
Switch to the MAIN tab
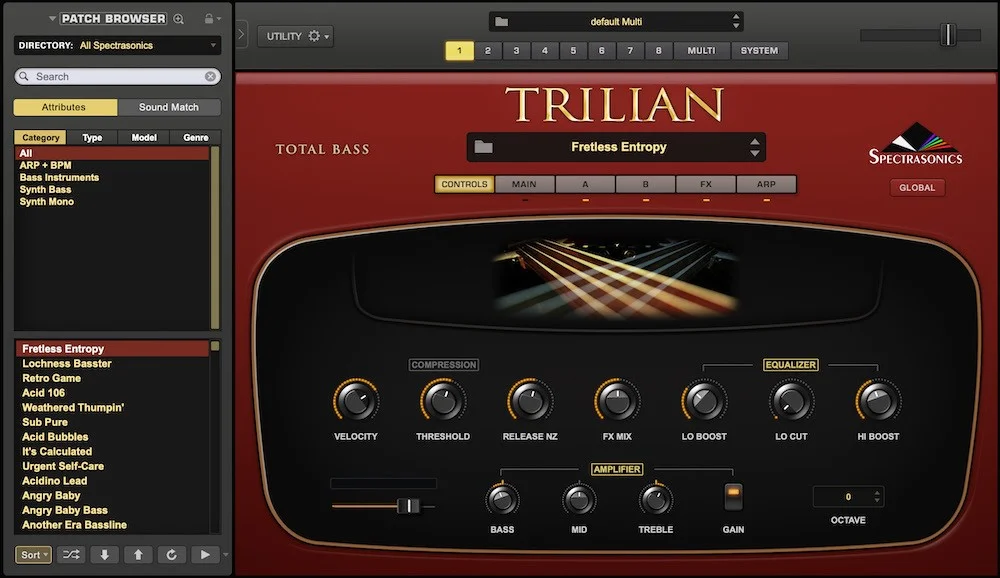(x=524, y=184)
